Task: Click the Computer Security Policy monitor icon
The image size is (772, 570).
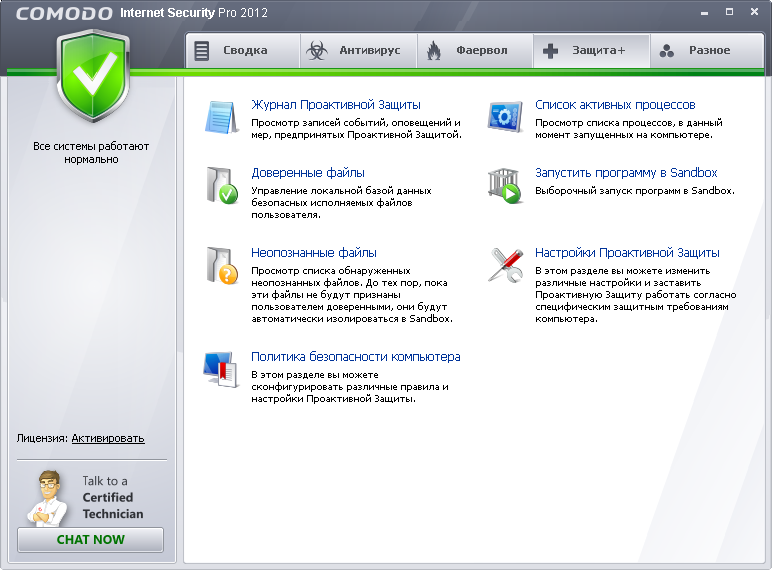Action: tap(220, 369)
